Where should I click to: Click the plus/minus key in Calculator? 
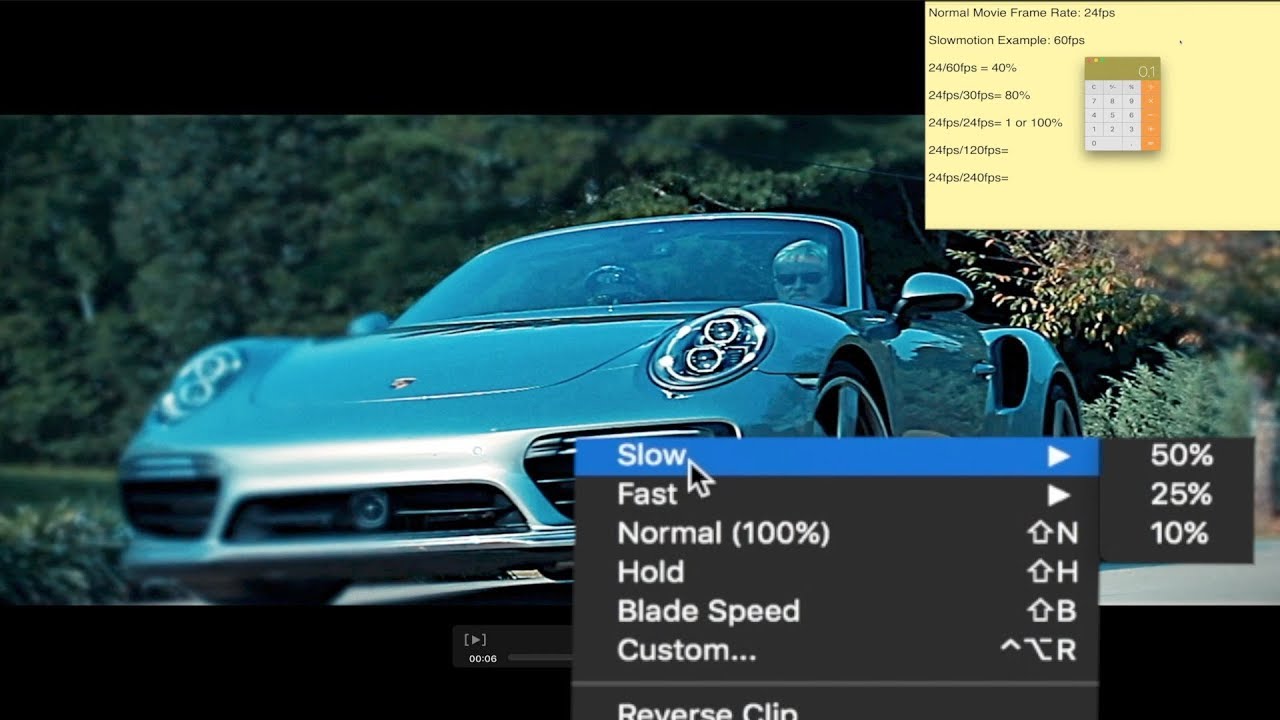[x=1113, y=87]
